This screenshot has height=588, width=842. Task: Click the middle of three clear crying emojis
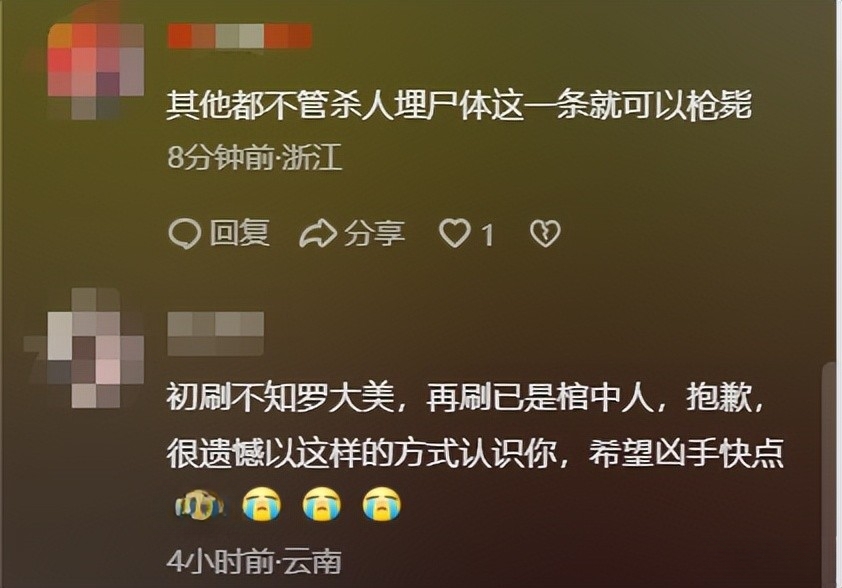(x=322, y=505)
